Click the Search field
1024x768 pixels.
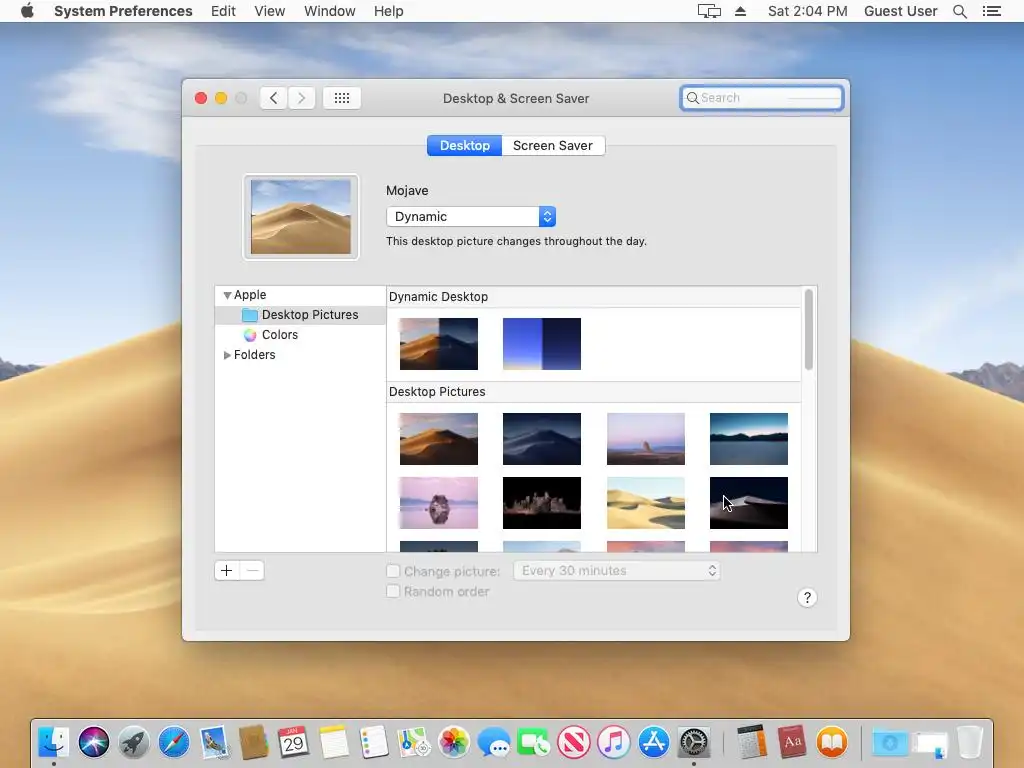coord(761,98)
